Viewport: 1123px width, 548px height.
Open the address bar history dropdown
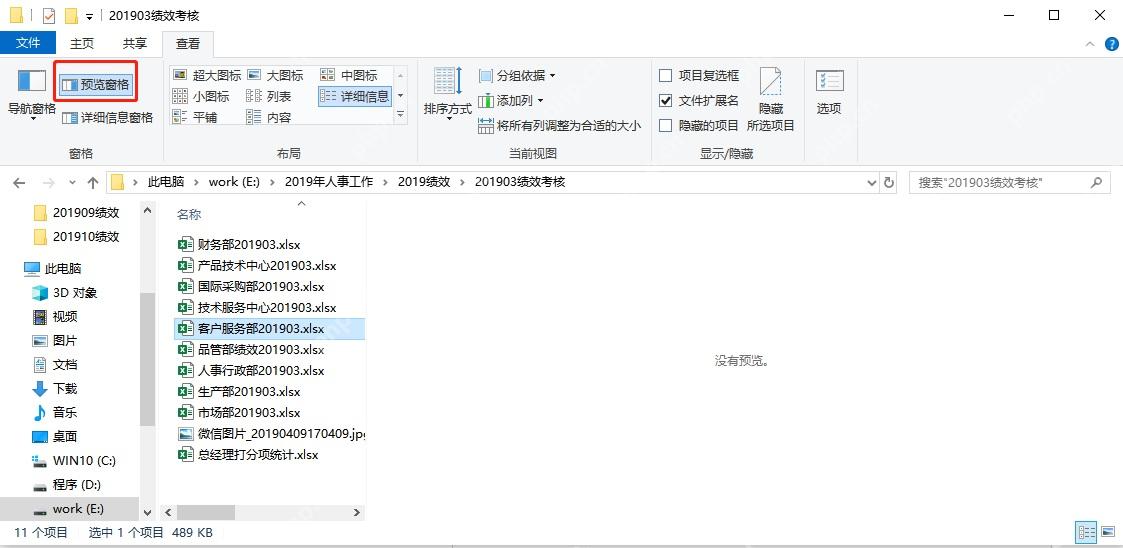[x=872, y=183]
